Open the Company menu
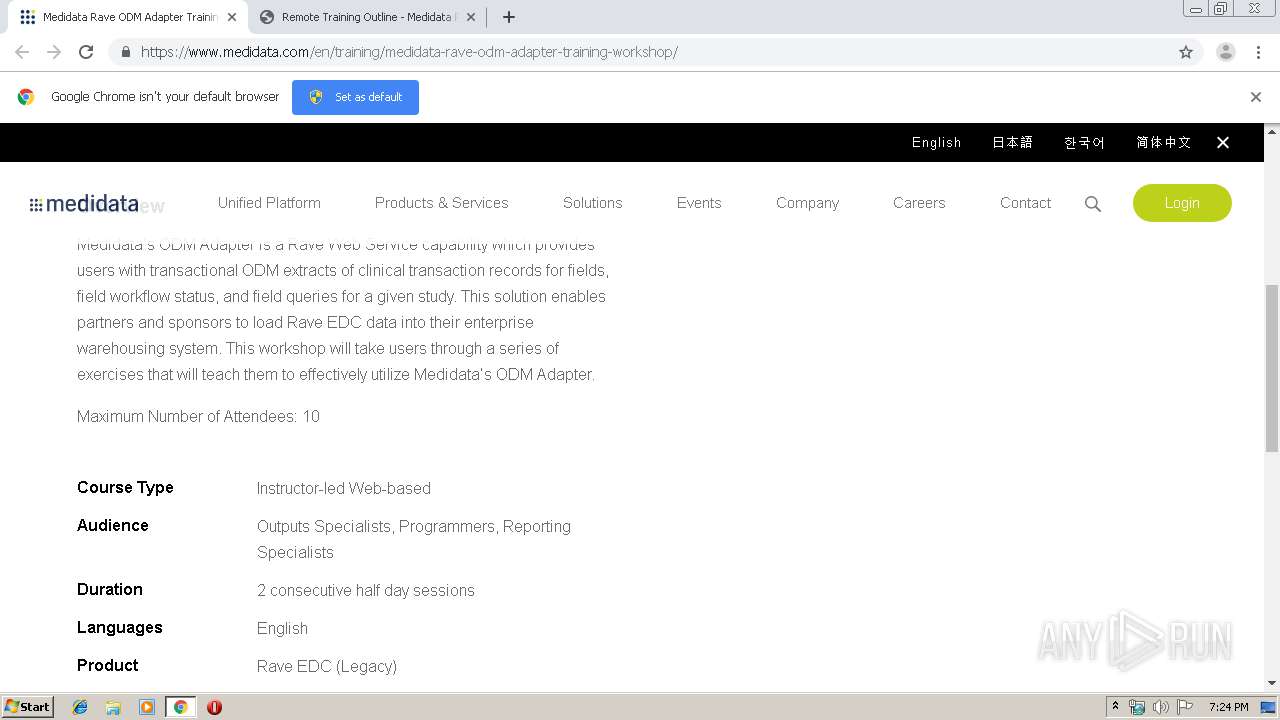Screen dimensions: 1280x720 pos(807,202)
